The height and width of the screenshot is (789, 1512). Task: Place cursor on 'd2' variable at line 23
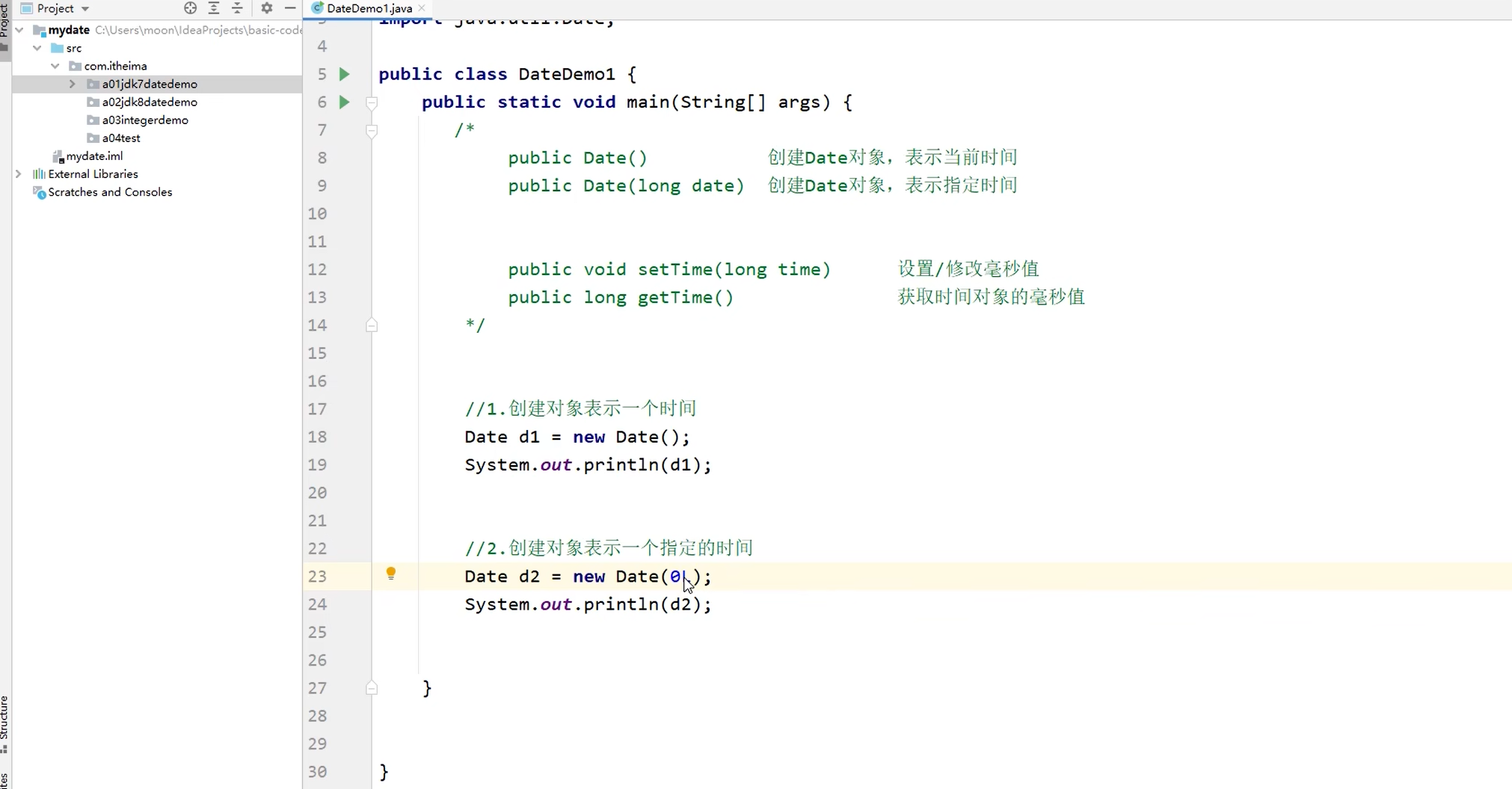529,577
